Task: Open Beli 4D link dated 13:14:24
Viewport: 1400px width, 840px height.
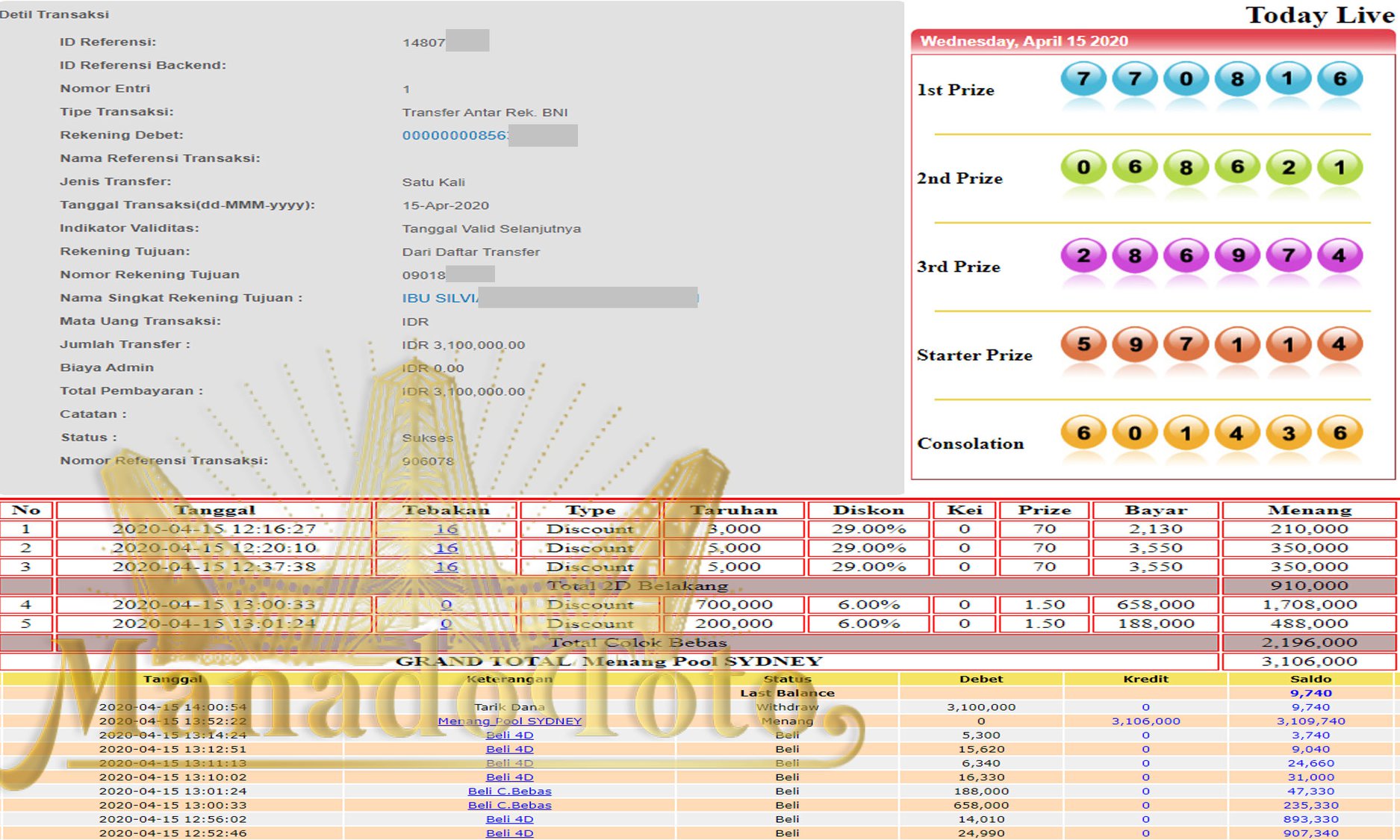Action: pyautogui.click(x=509, y=735)
